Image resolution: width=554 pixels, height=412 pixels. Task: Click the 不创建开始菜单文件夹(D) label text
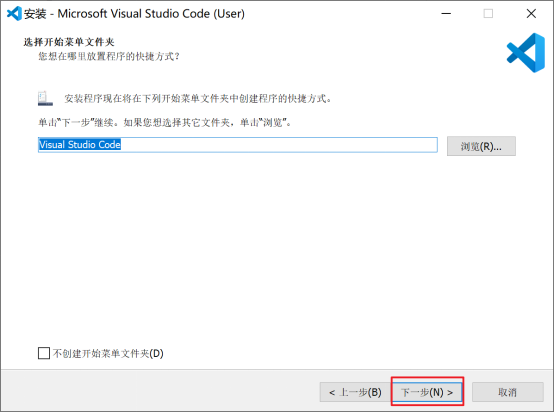[108, 353]
